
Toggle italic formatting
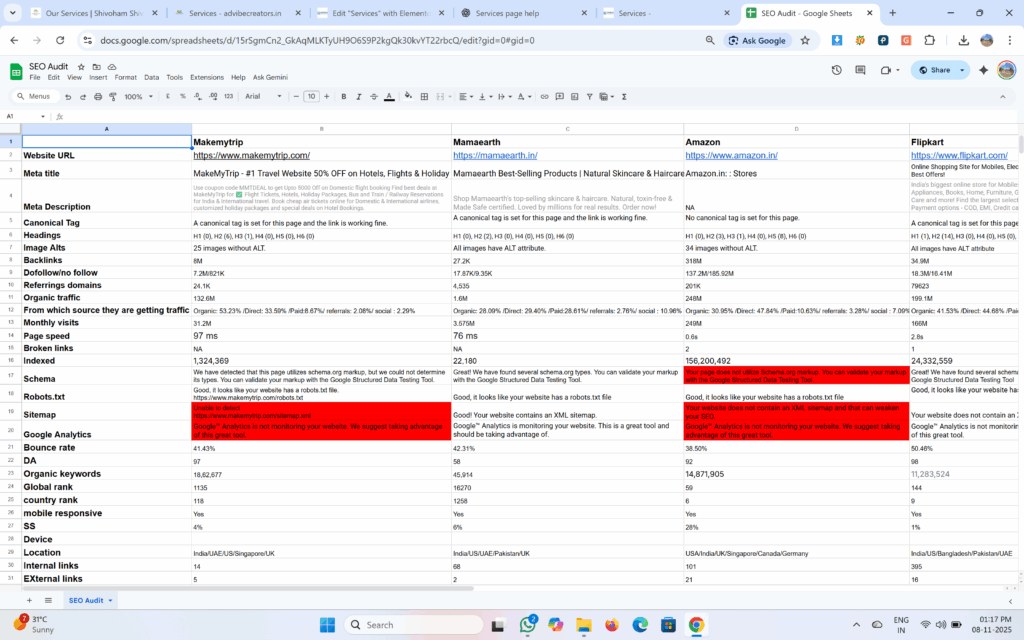point(358,97)
